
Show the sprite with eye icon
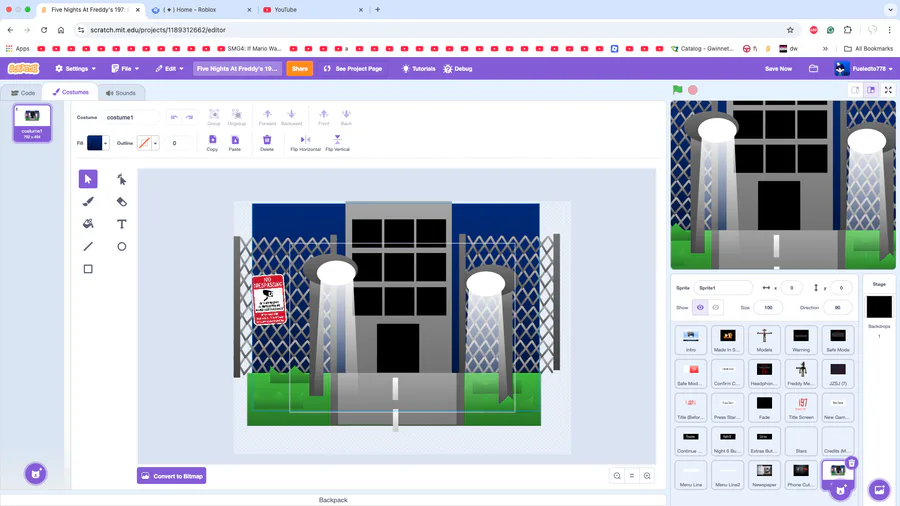(700, 308)
